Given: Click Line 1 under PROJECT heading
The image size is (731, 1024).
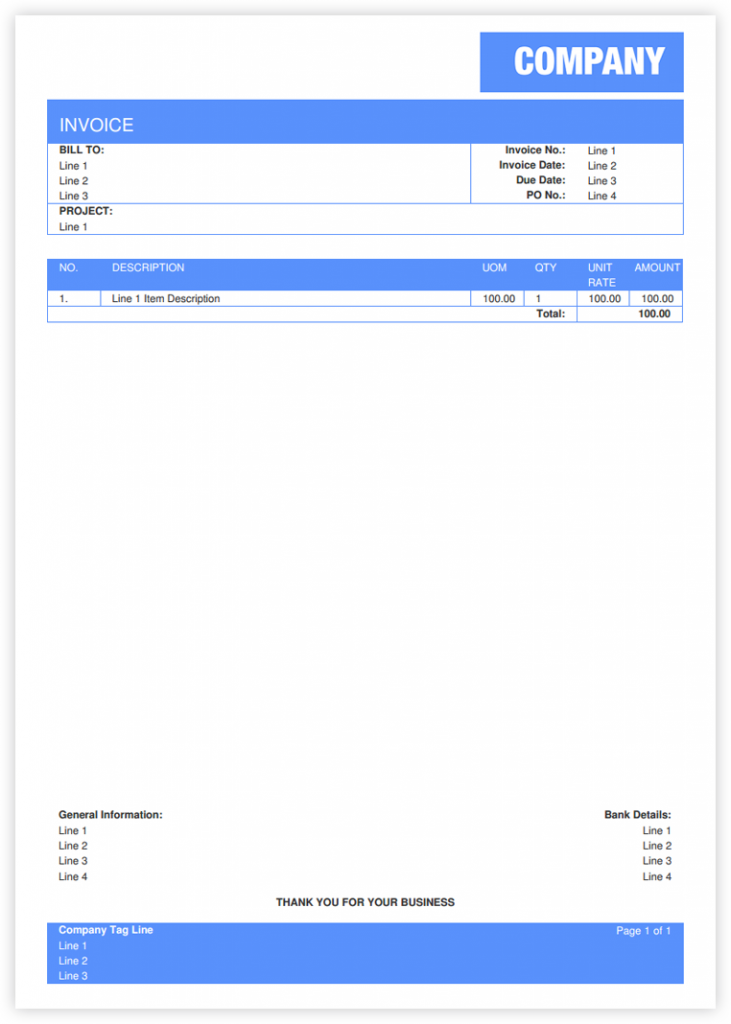Looking at the screenshot, I should 73,227.
